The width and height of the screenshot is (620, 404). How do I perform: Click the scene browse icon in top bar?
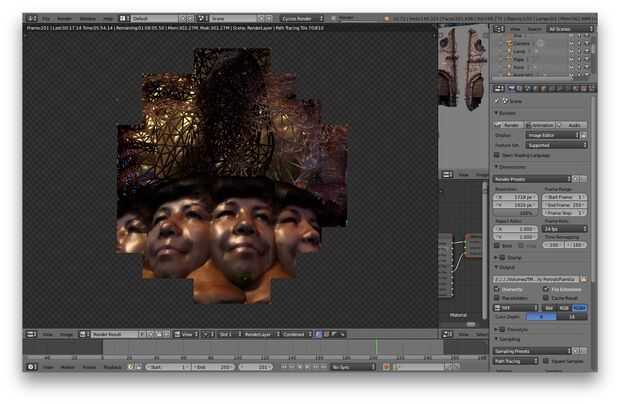click(203, 18)
